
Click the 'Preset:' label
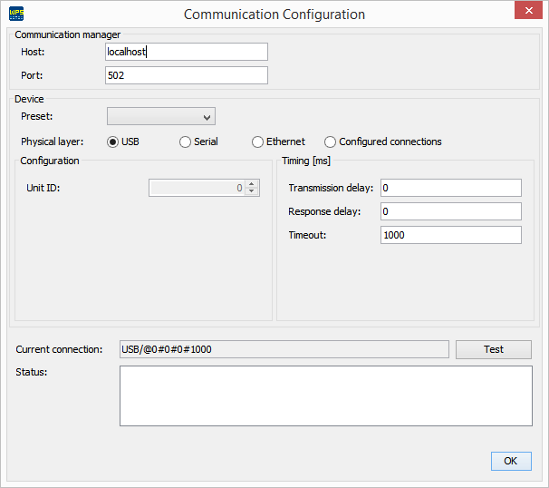[x=37, y=116]
